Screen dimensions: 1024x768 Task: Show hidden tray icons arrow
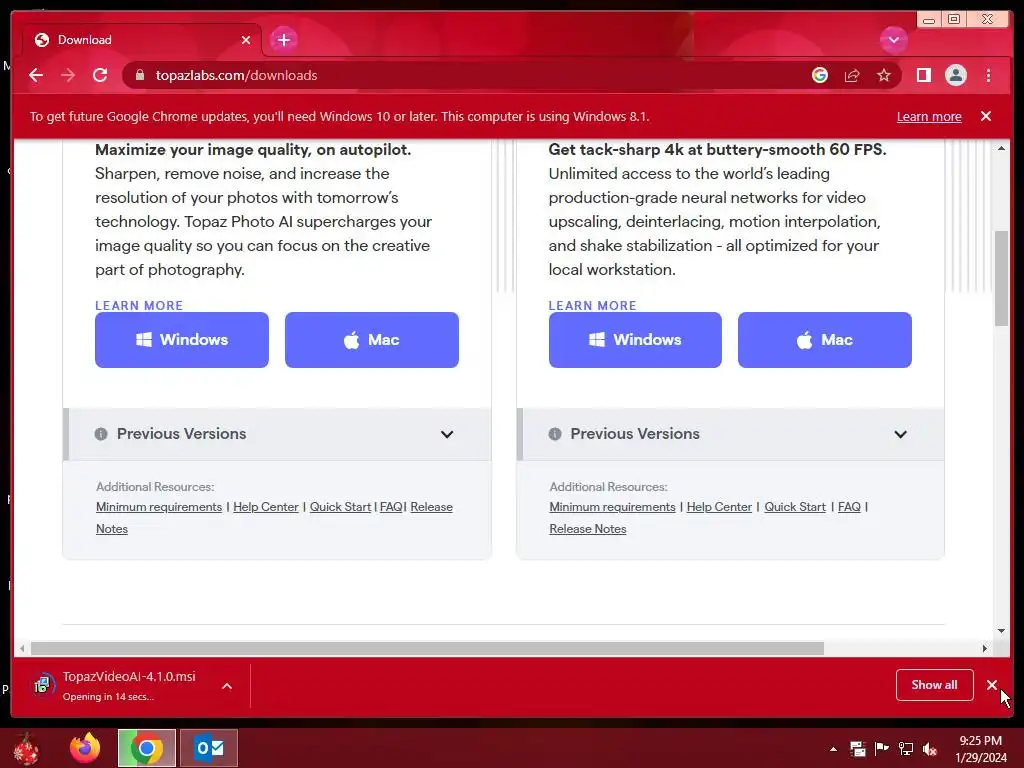tap(833, 749)
